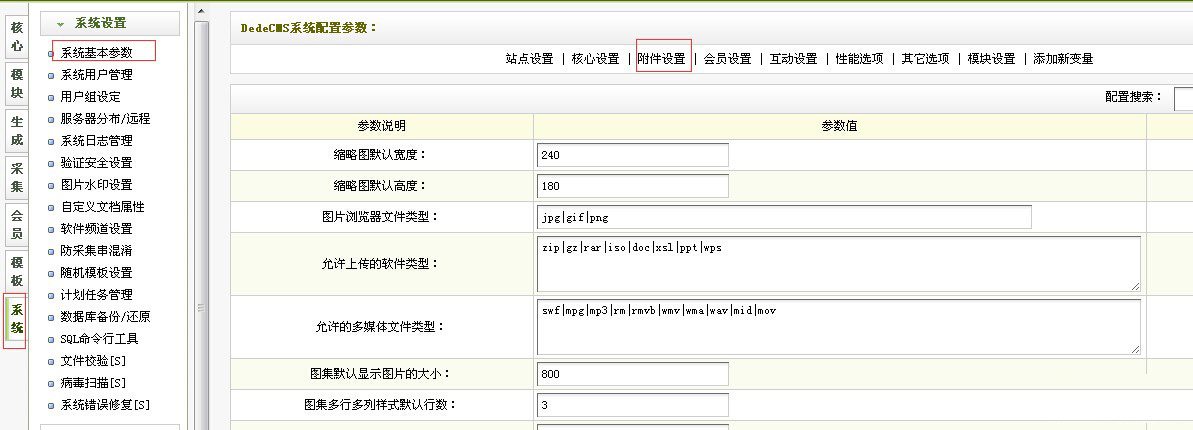Switch to 会员 vertical tab
Image resolution: width=1193 pixels, height=430 pixels.
point(17,225)
